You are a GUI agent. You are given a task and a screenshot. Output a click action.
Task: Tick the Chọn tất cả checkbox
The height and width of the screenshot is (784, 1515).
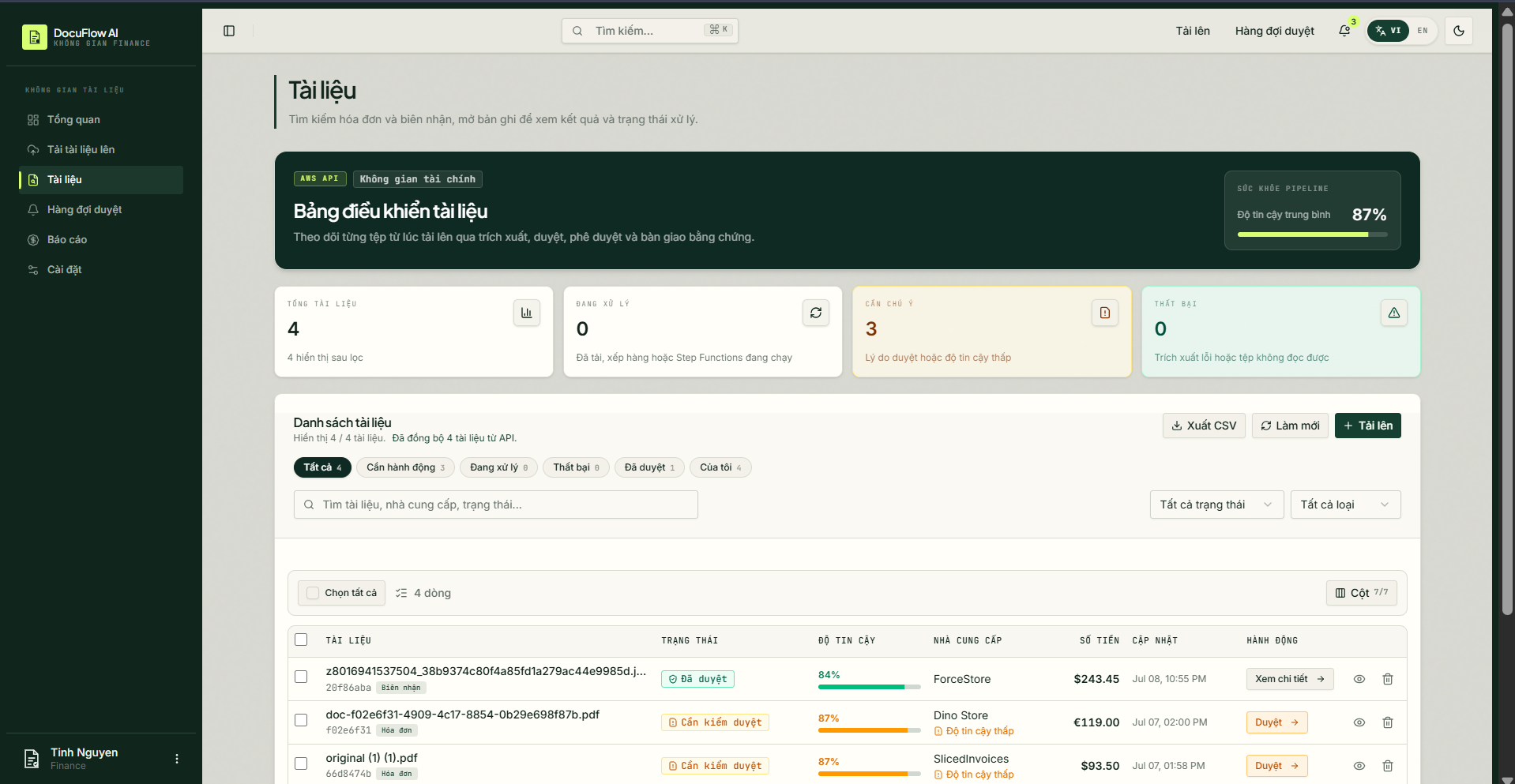click(313, 593)
